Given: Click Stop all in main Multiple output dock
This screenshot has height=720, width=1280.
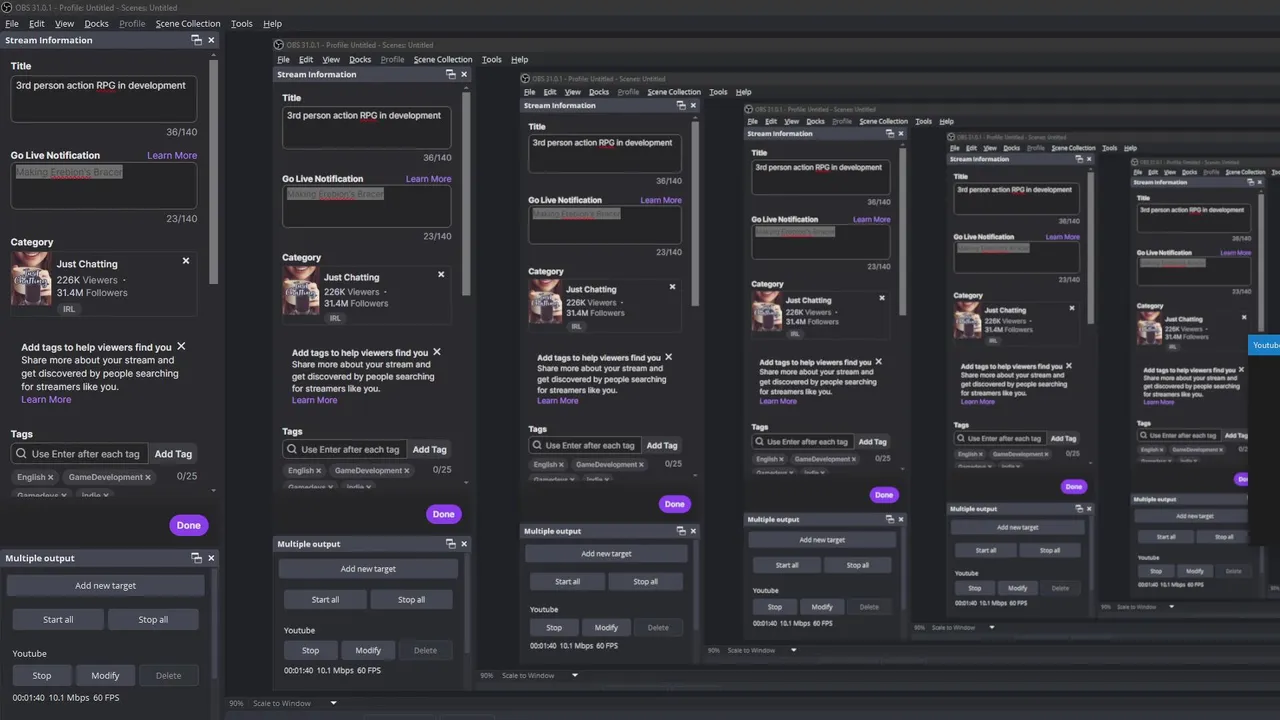Looking at the screenshot, I should [153, 619].
